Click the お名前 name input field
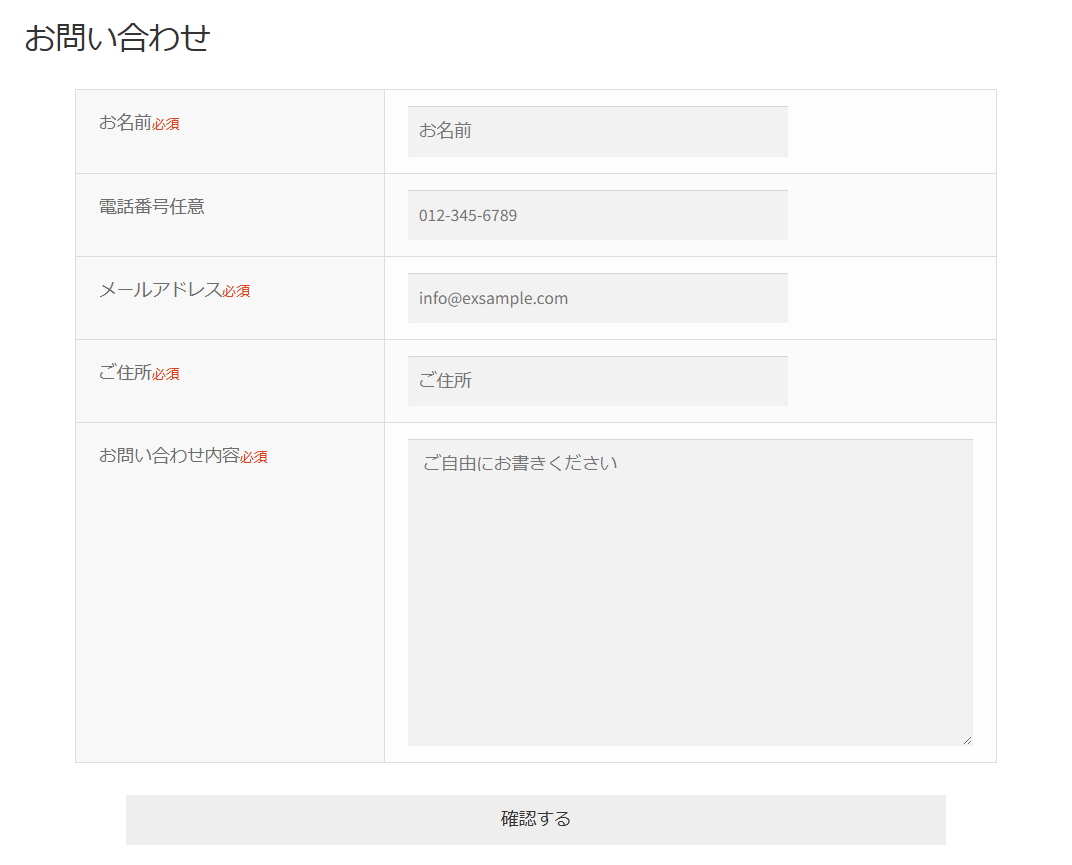Image resolution: width=1072 pixels, height=865 pixels. coord(598,131)
